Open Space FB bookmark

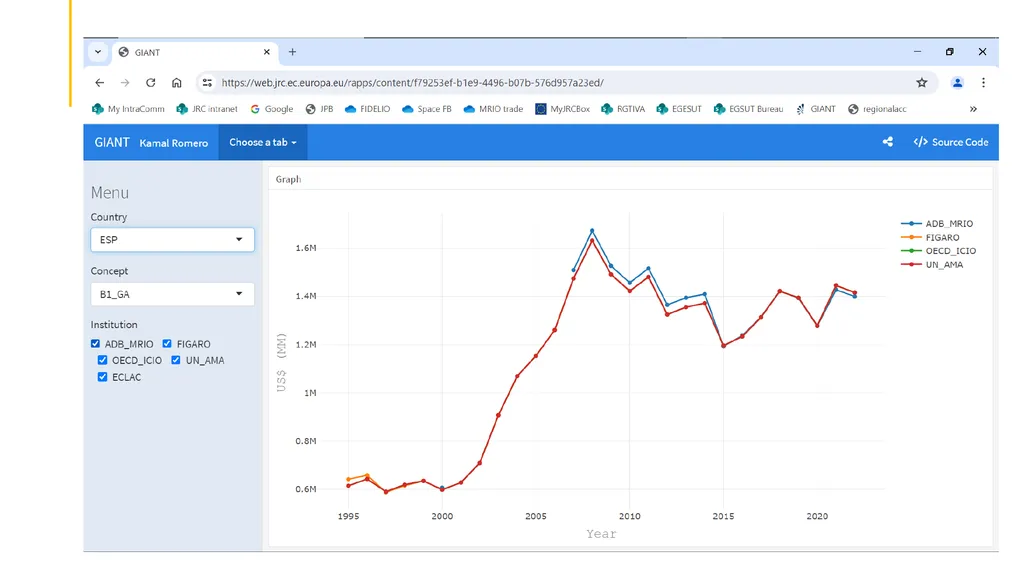(x=426, y=109)
